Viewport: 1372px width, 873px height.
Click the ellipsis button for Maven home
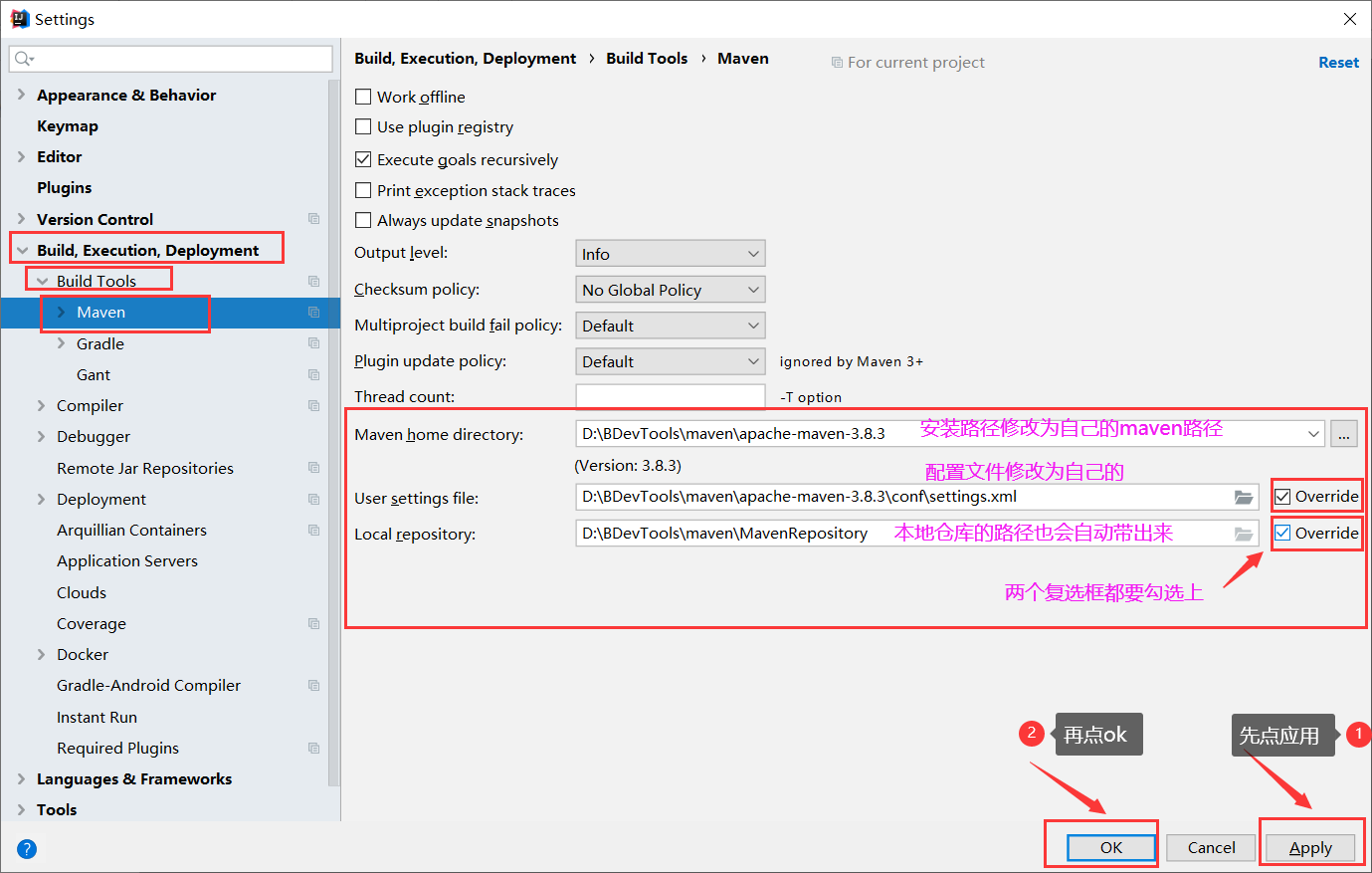coord(1344,434)
